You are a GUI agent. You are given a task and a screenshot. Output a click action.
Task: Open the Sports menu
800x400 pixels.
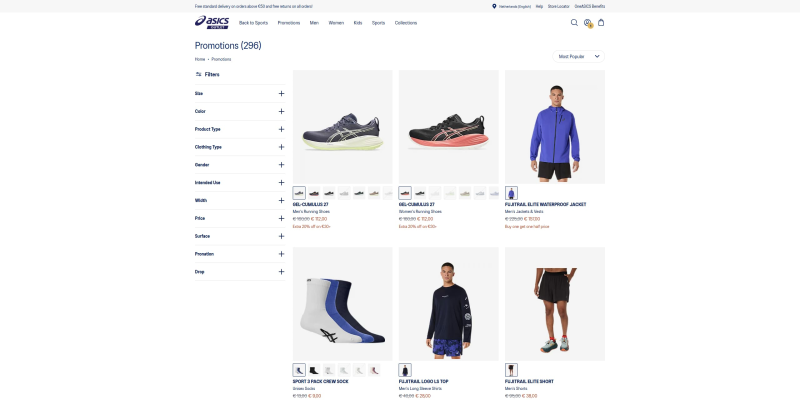(379, 23)
